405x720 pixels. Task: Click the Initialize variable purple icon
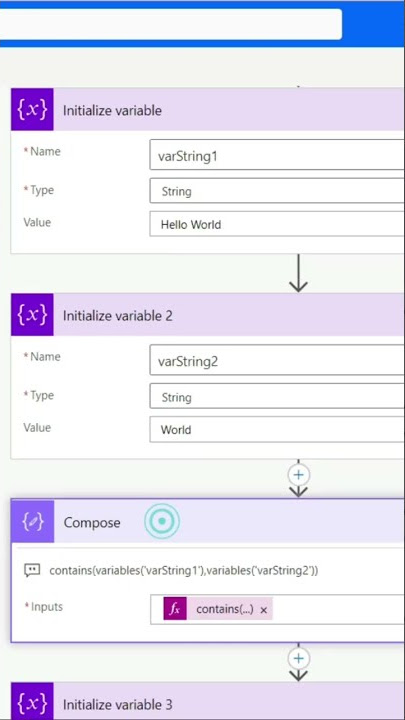32,110
